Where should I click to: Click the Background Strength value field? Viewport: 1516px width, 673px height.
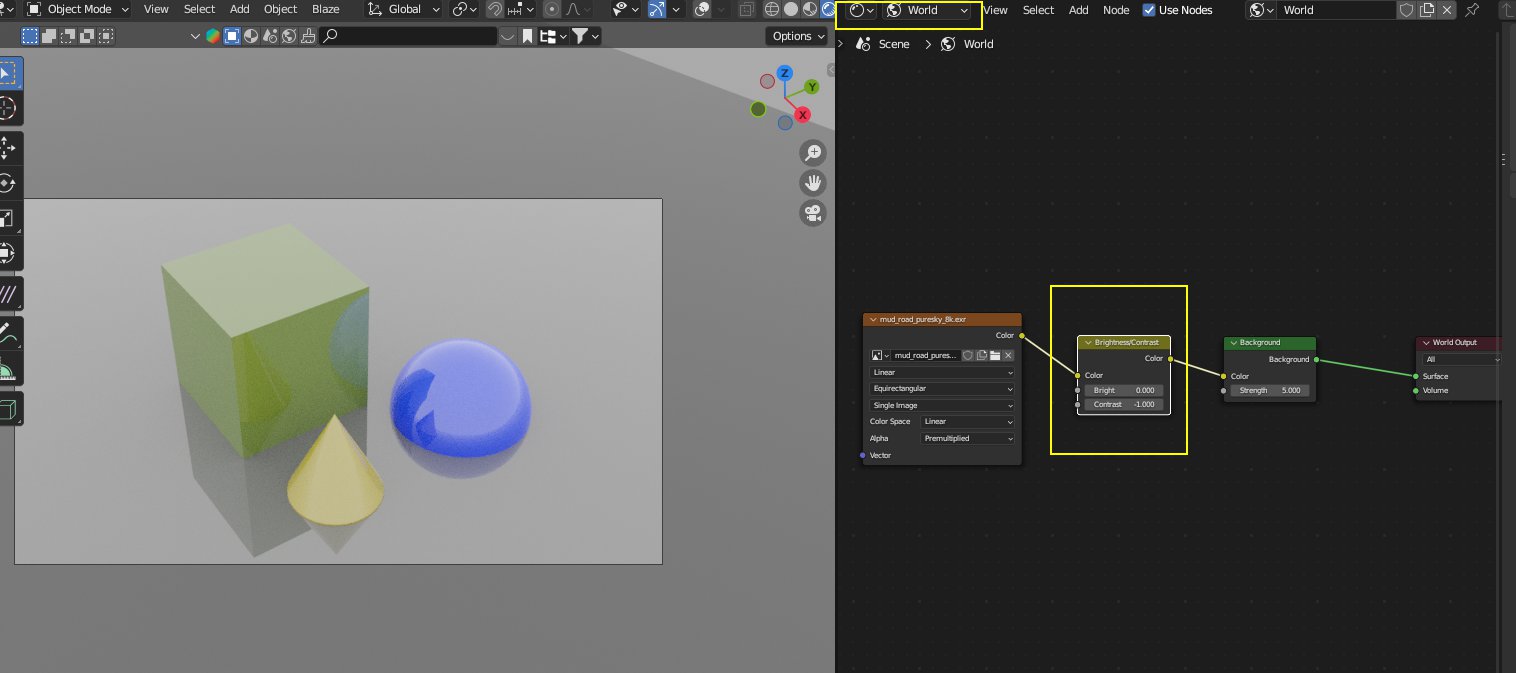[x=1270, y=390]
